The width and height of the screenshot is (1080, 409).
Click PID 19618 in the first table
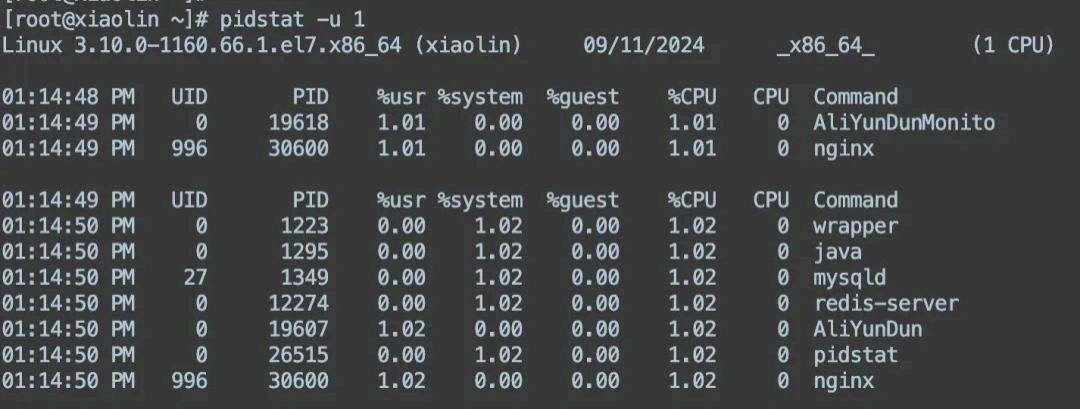coord(298,123)
